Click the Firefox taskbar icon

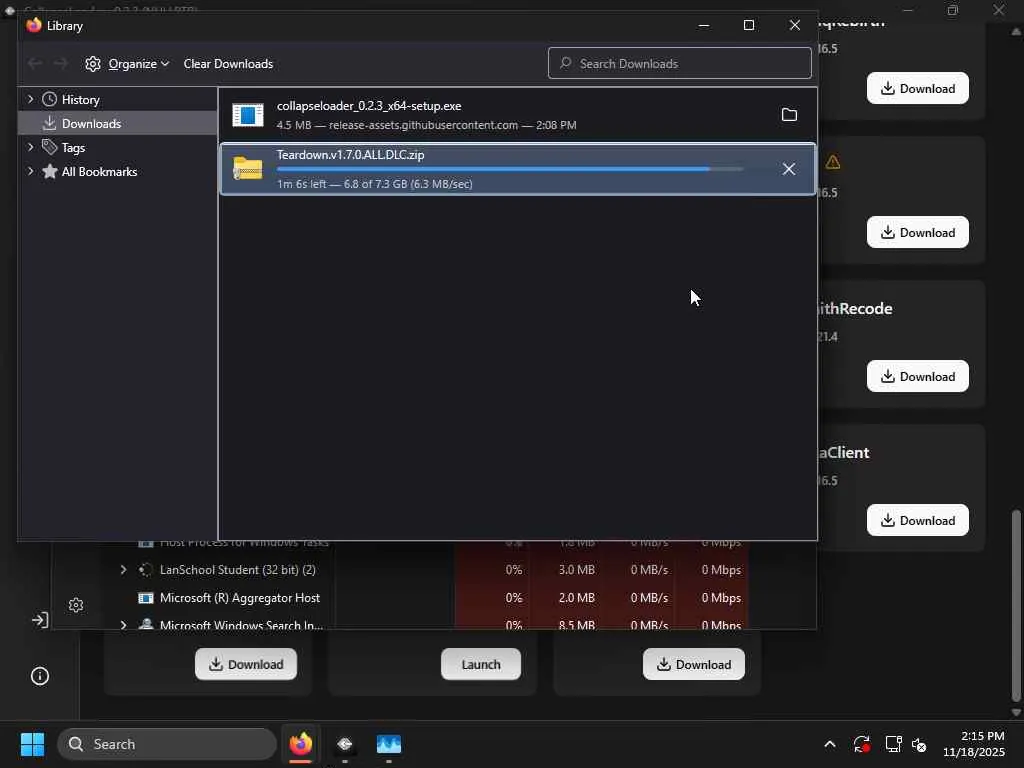pyautogui.click(x=300, y=744)
